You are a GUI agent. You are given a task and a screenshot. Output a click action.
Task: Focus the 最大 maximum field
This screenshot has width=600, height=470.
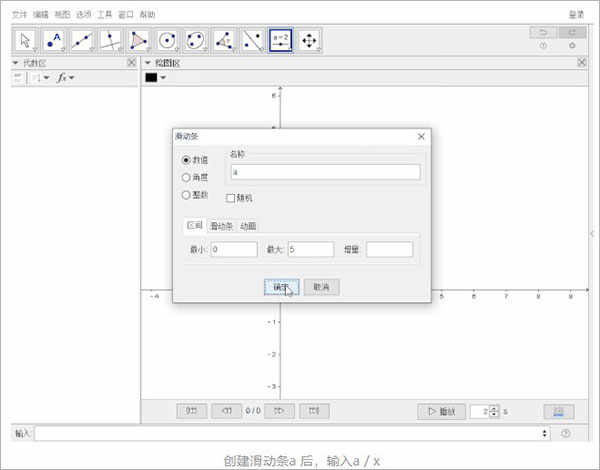coord(311,250)
